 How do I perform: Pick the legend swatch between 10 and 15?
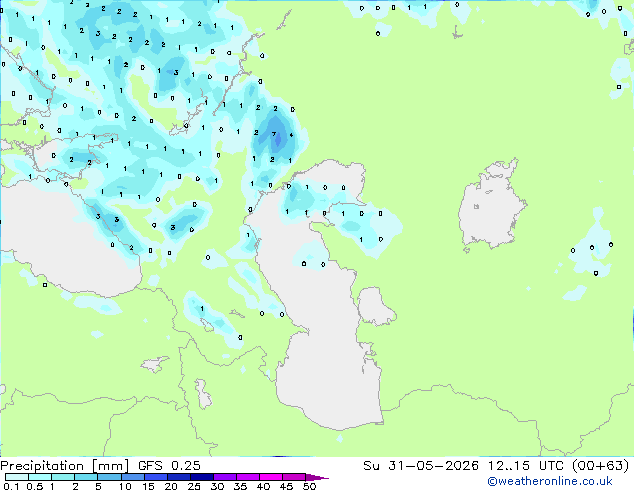(132, 477)
